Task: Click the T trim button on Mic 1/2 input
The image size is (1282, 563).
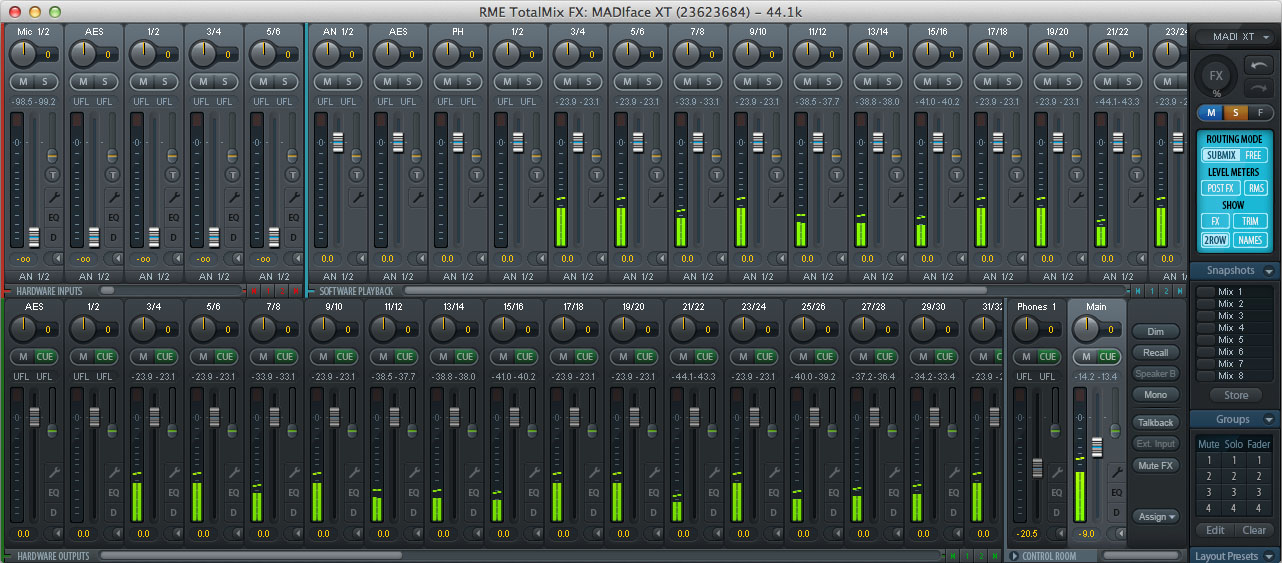Action: tap(53, 175)
